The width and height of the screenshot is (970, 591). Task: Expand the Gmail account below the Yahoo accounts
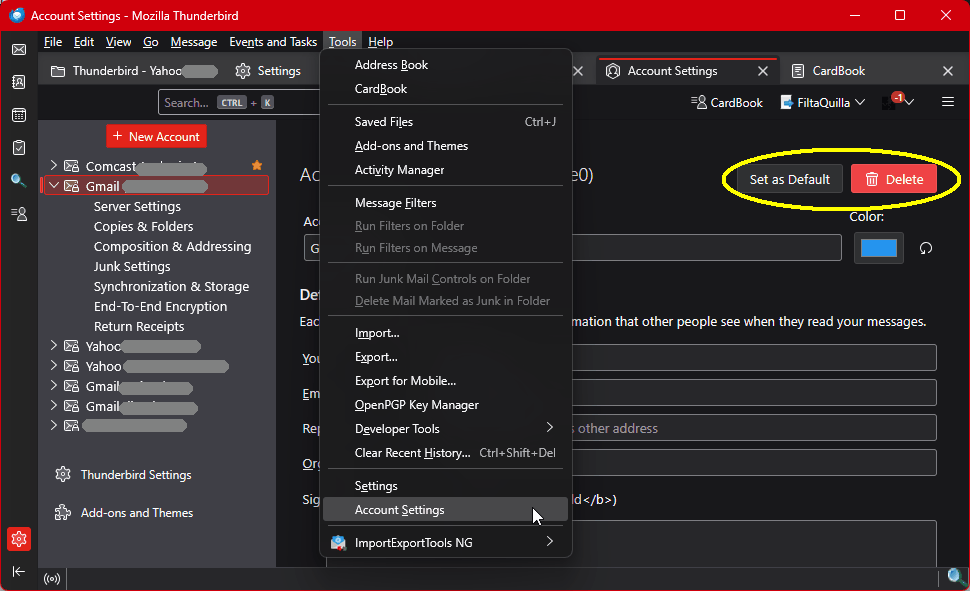[x=54, y=386]
